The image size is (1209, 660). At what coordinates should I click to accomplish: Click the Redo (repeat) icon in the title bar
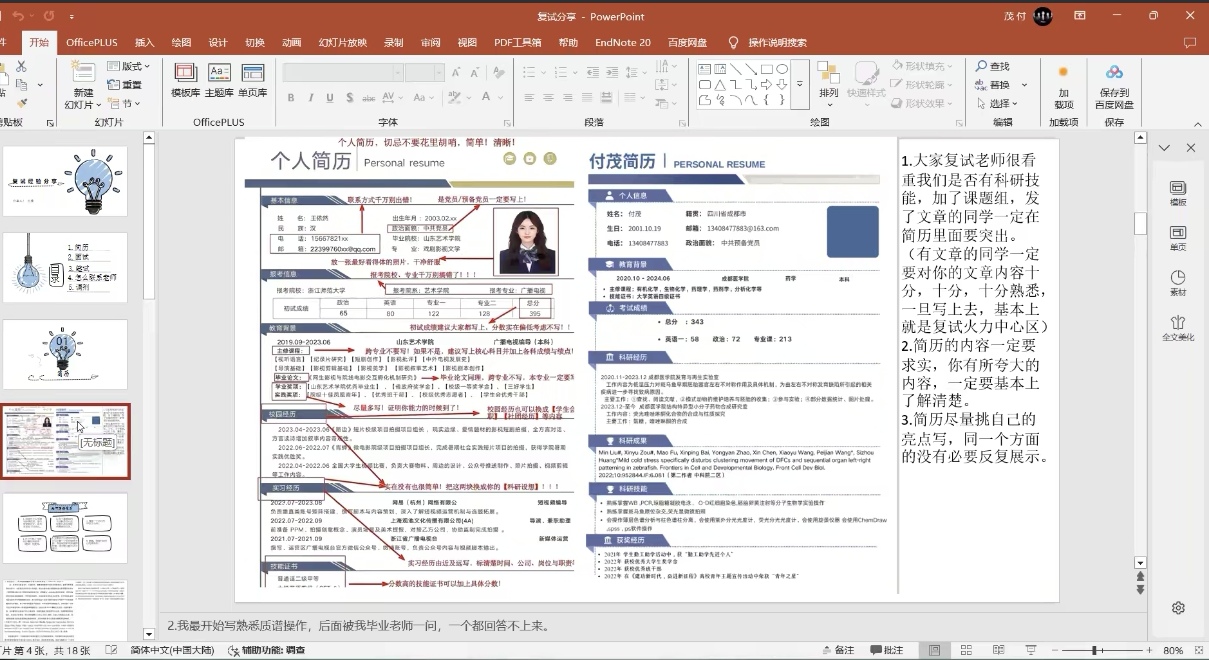click(x=49, y=16)
